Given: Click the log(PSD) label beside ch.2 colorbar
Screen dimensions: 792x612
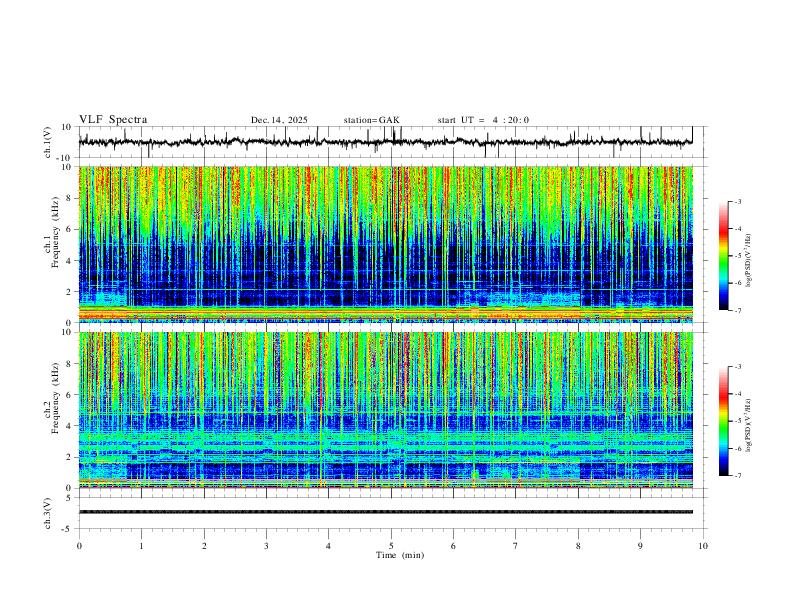Looking at the screenshot, I should click(748, 425).
